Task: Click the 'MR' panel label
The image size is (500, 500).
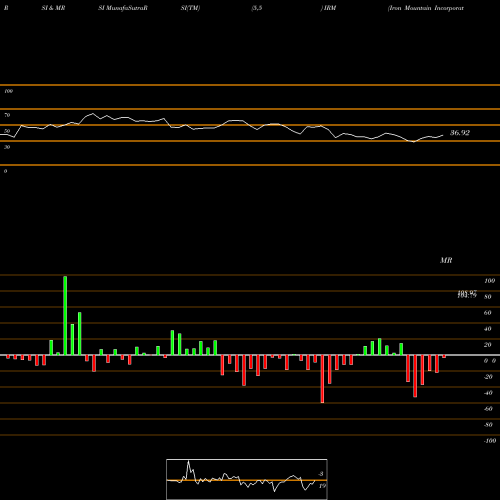Action: pos(446,260)
